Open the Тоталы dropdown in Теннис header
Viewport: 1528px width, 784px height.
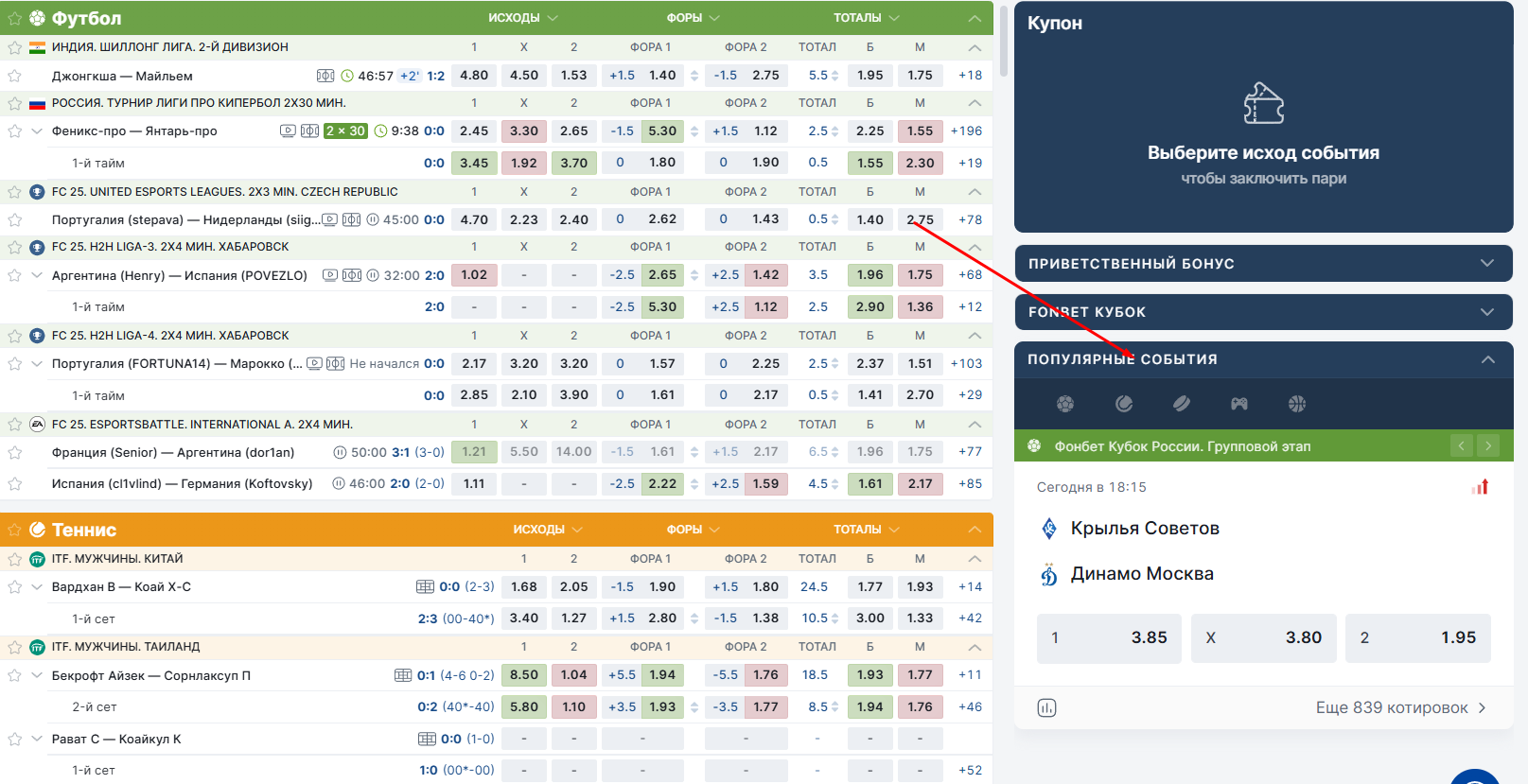[x=866, y=530]
